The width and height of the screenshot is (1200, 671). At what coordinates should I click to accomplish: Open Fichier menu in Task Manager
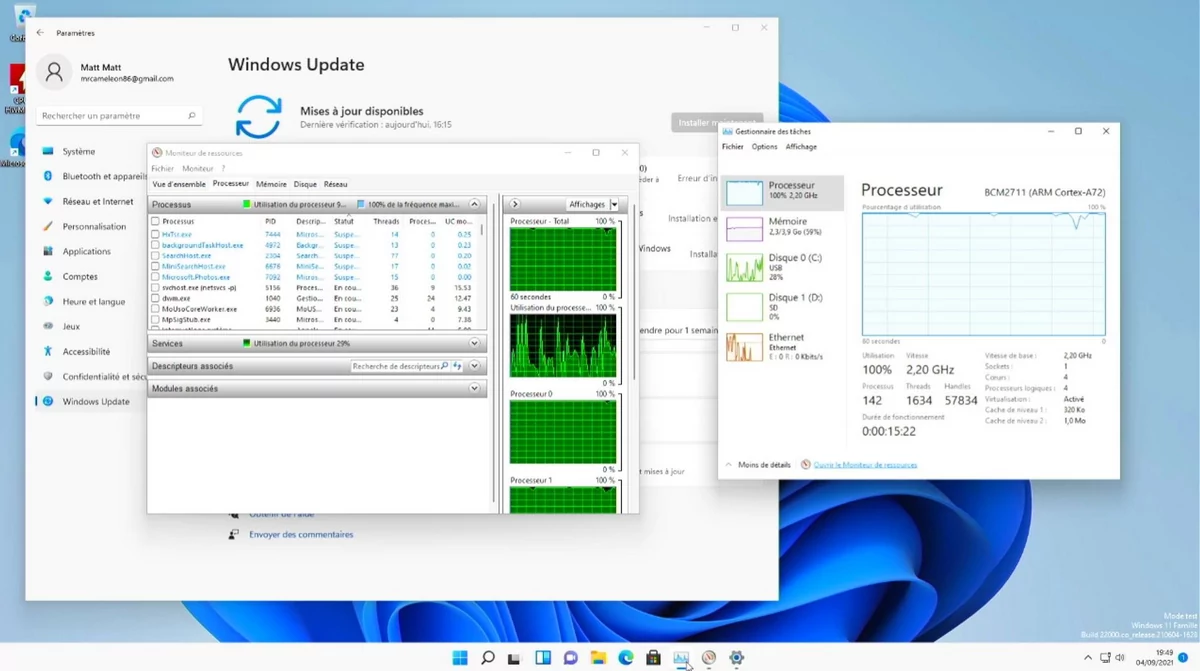[x=733, y=147]
